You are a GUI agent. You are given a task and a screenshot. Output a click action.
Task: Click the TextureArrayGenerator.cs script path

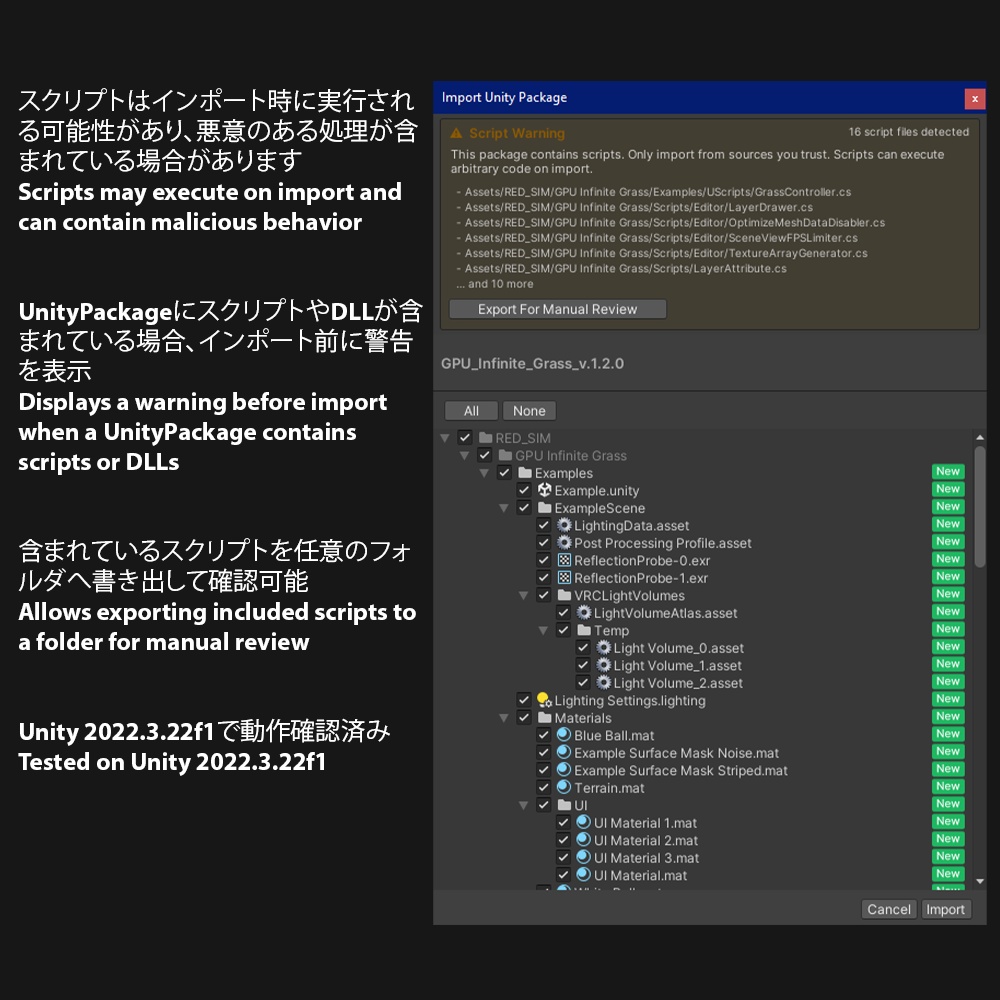[666, 253]
